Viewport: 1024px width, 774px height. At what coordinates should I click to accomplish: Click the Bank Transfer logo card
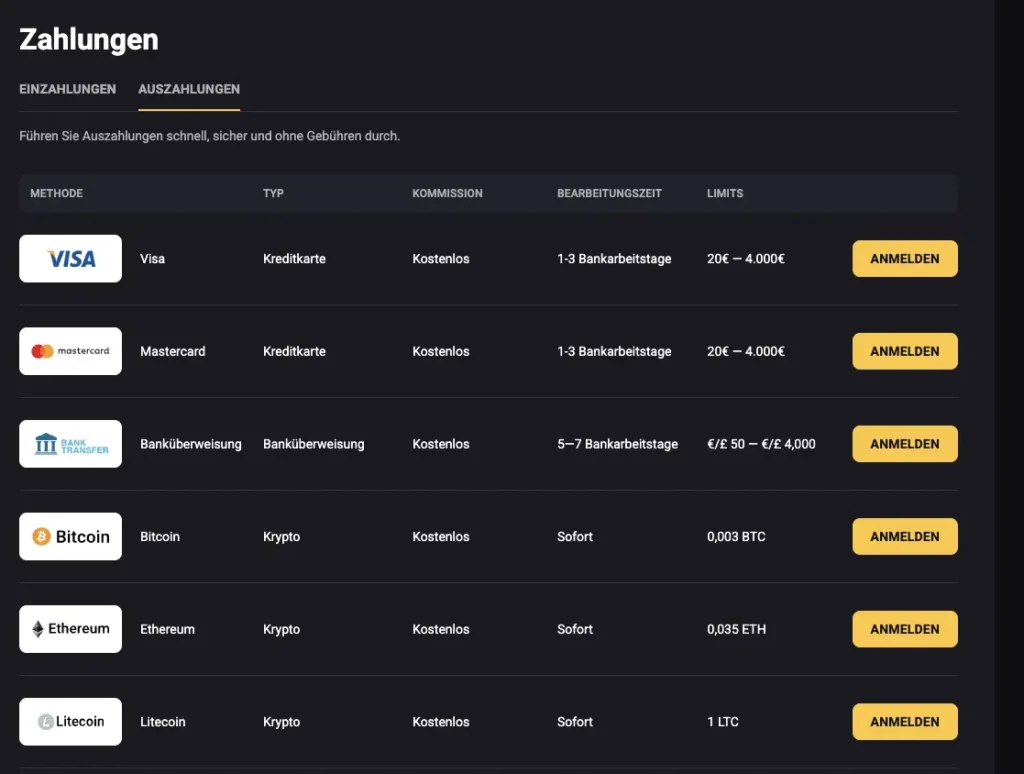coord(71,444)
